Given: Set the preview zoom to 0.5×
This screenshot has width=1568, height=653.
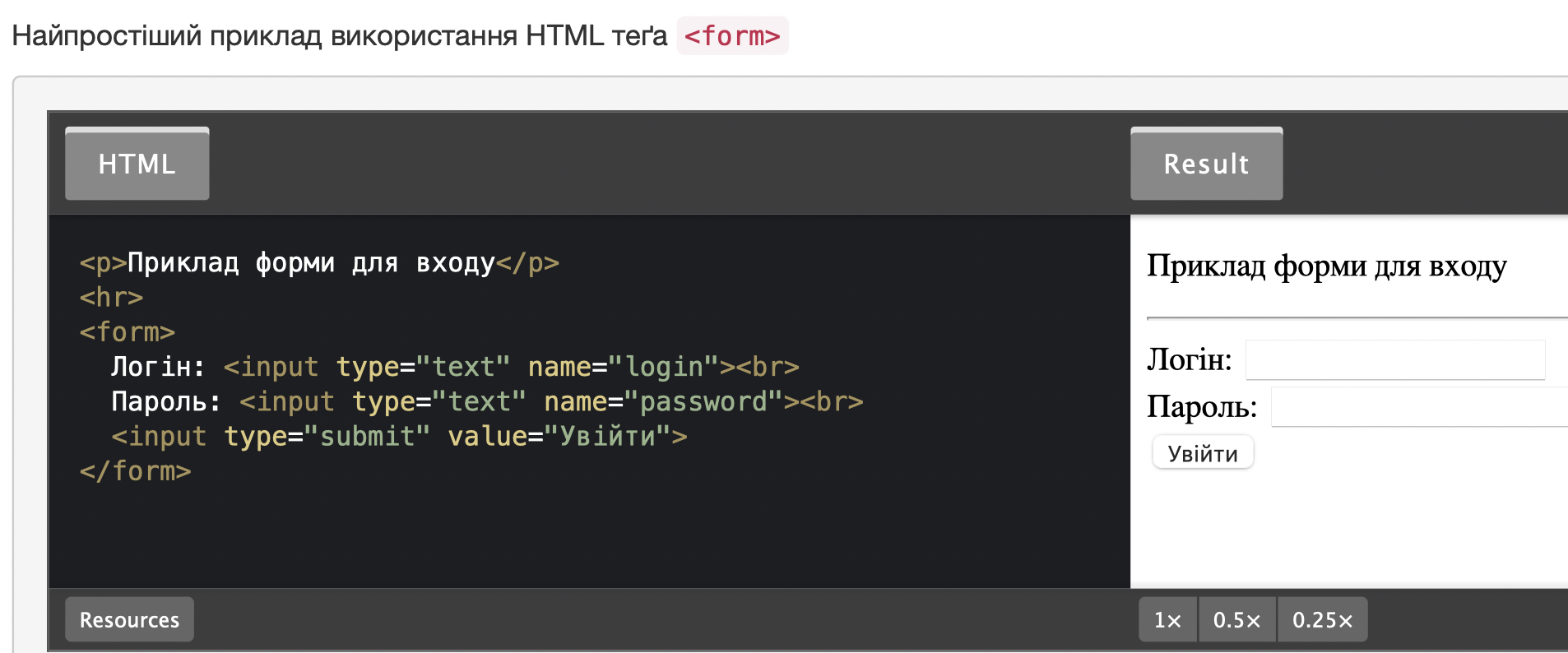Looking at the screenshot, I should point(1236,619).
